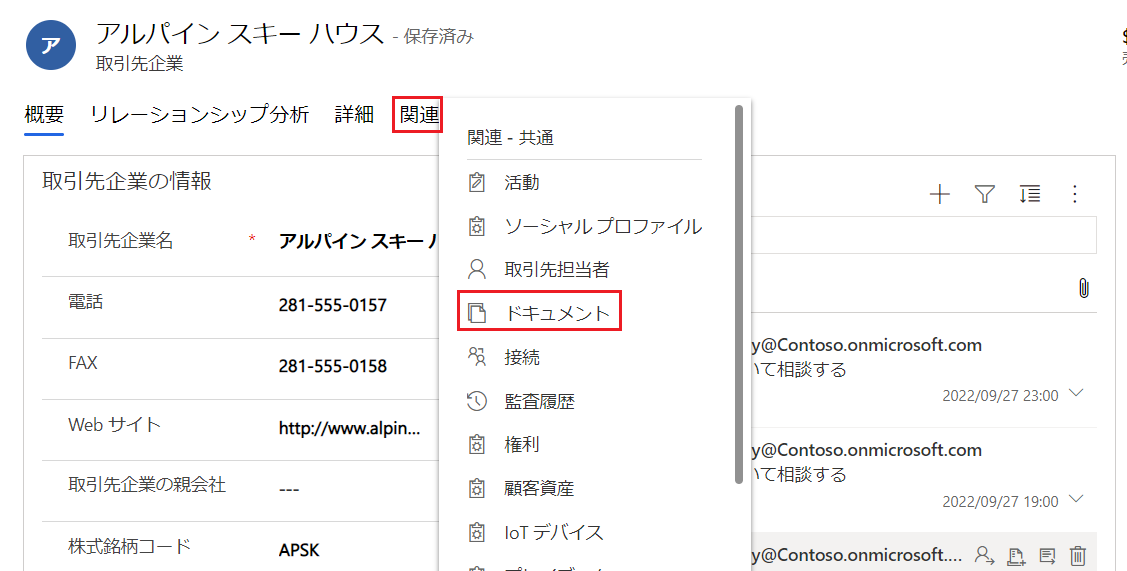Click the trash delete icon on timeline item
The image size is (1127, 571).
tap(1077, 555)
